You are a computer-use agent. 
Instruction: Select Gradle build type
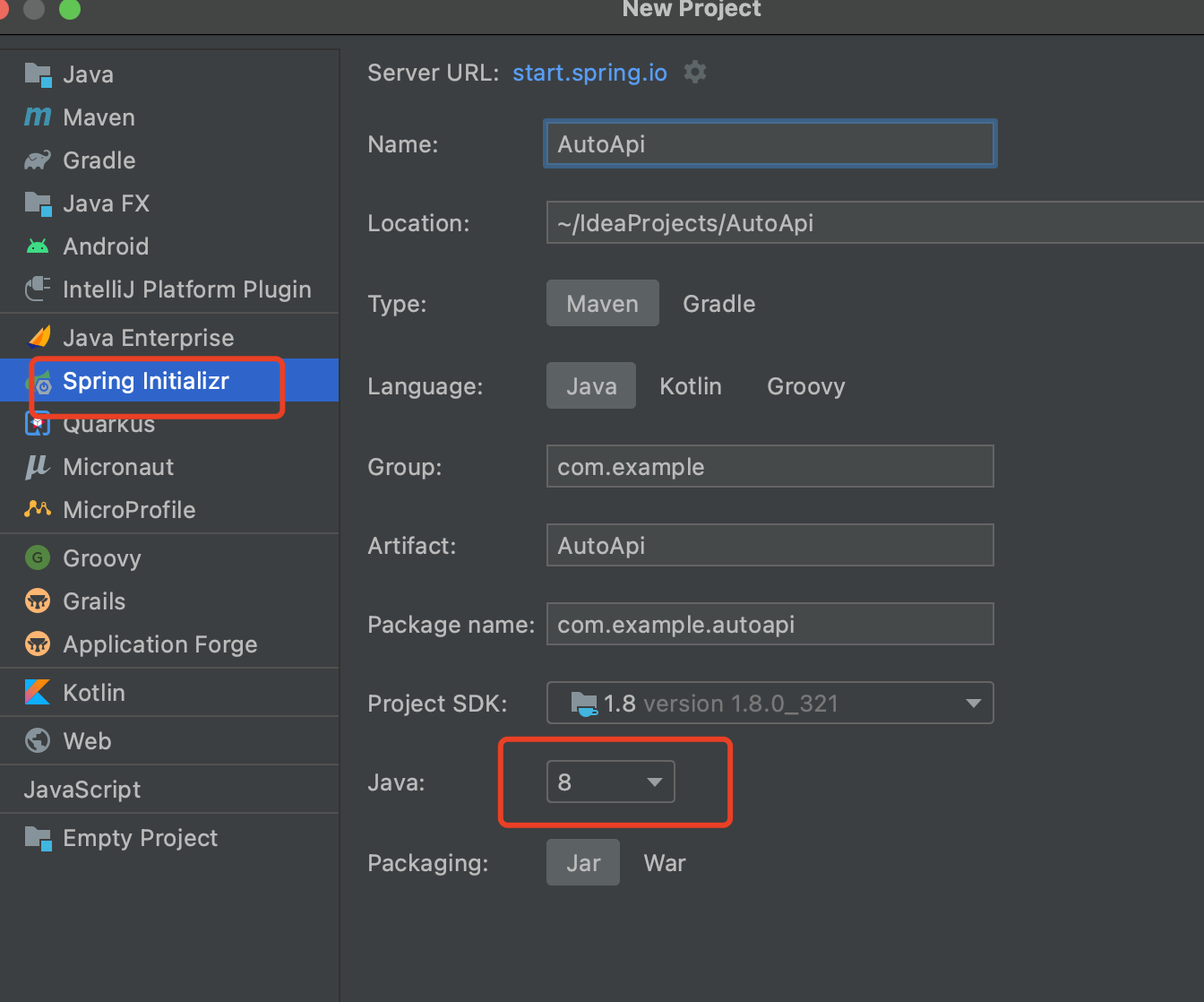tap(718, 303)
